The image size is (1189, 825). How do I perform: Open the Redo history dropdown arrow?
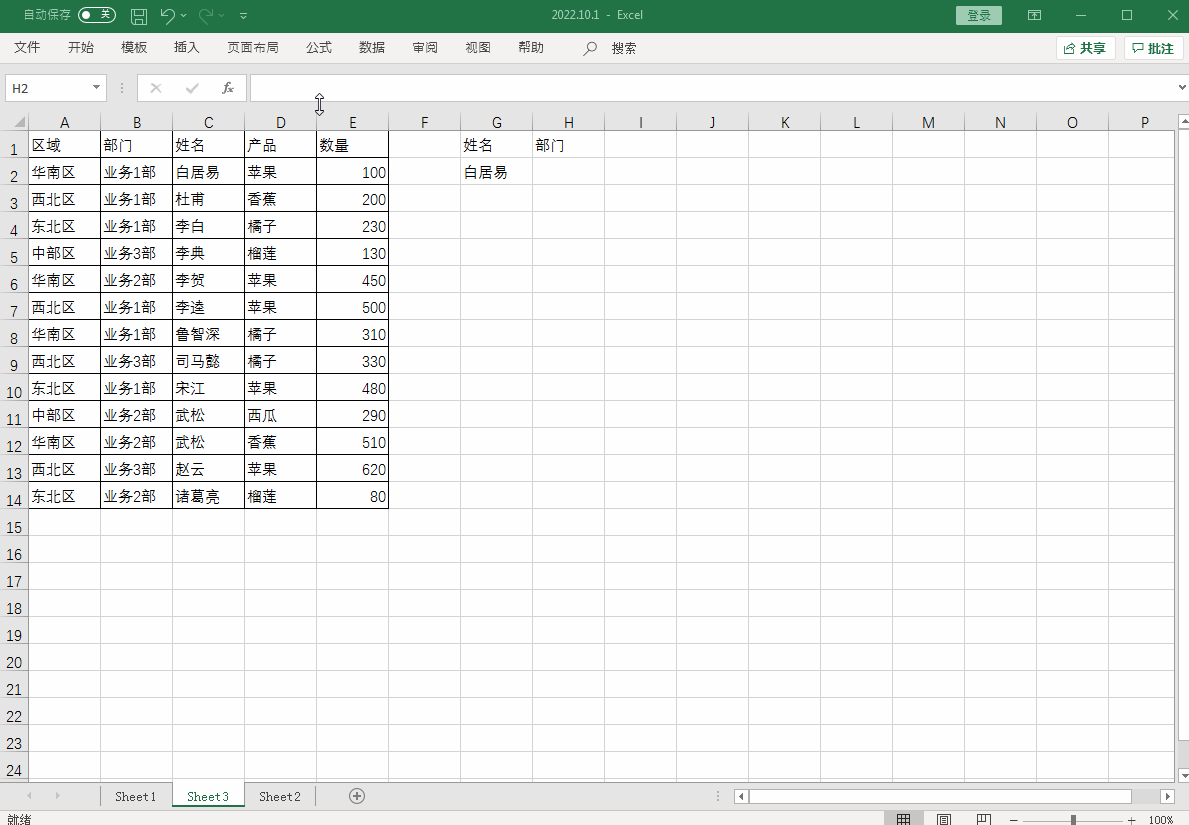221,15
